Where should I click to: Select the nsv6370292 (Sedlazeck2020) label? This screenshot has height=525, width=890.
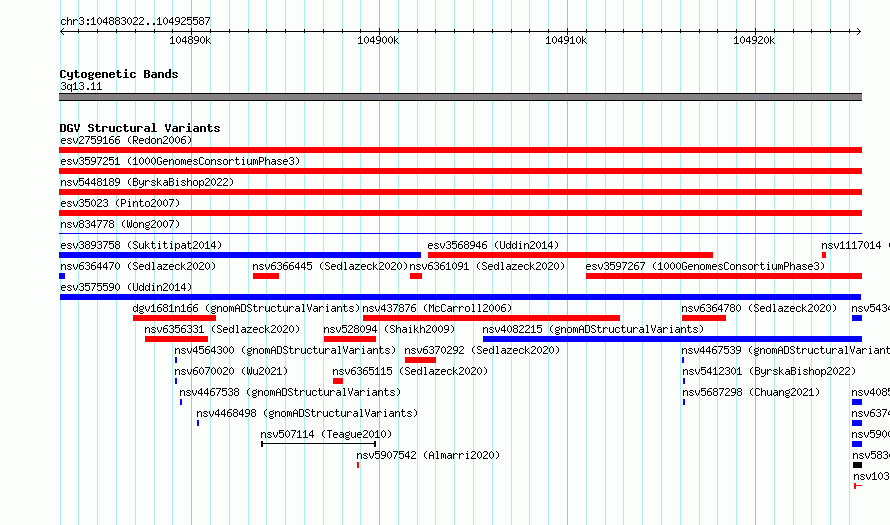click(482, 350)
